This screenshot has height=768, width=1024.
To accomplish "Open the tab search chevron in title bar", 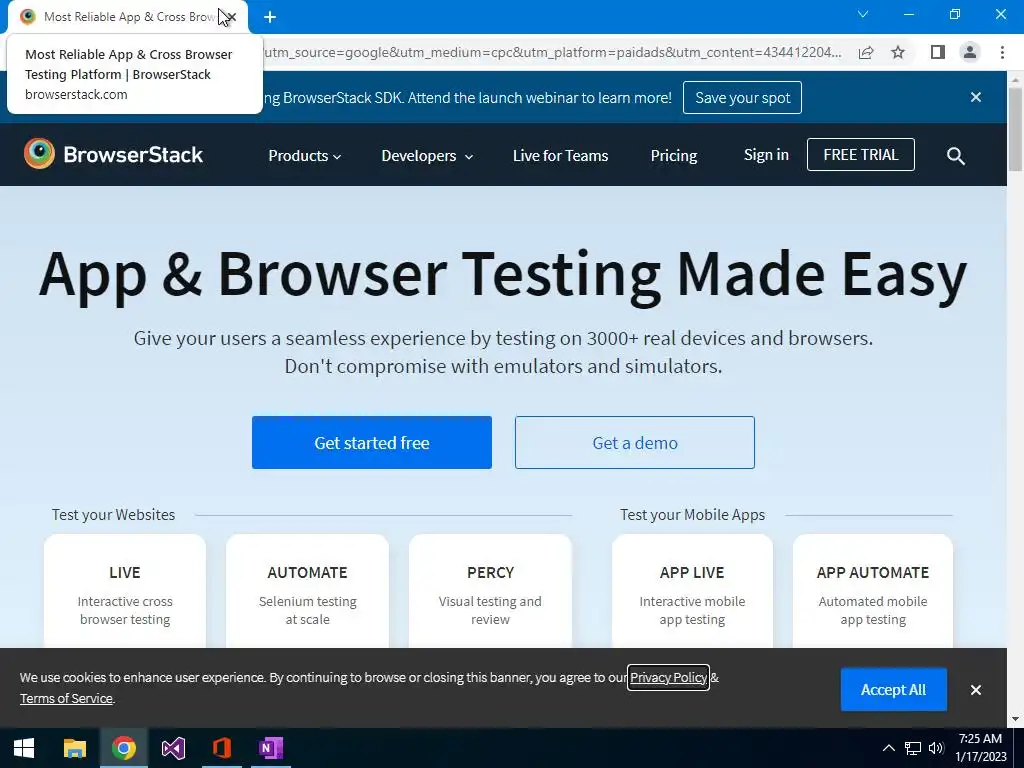I will 863,14.
